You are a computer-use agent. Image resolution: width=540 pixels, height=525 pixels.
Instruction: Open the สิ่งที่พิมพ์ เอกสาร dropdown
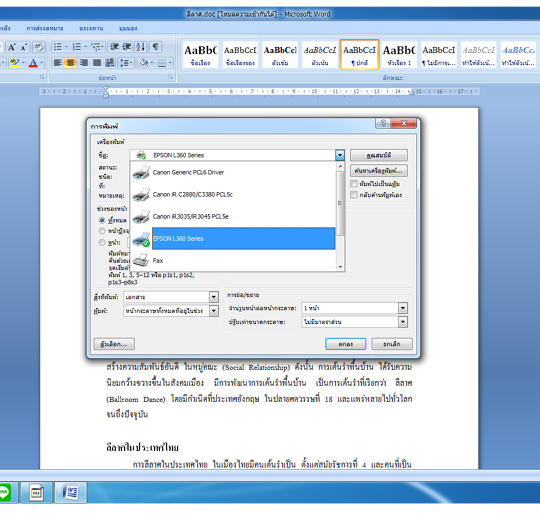pos(214,297)
